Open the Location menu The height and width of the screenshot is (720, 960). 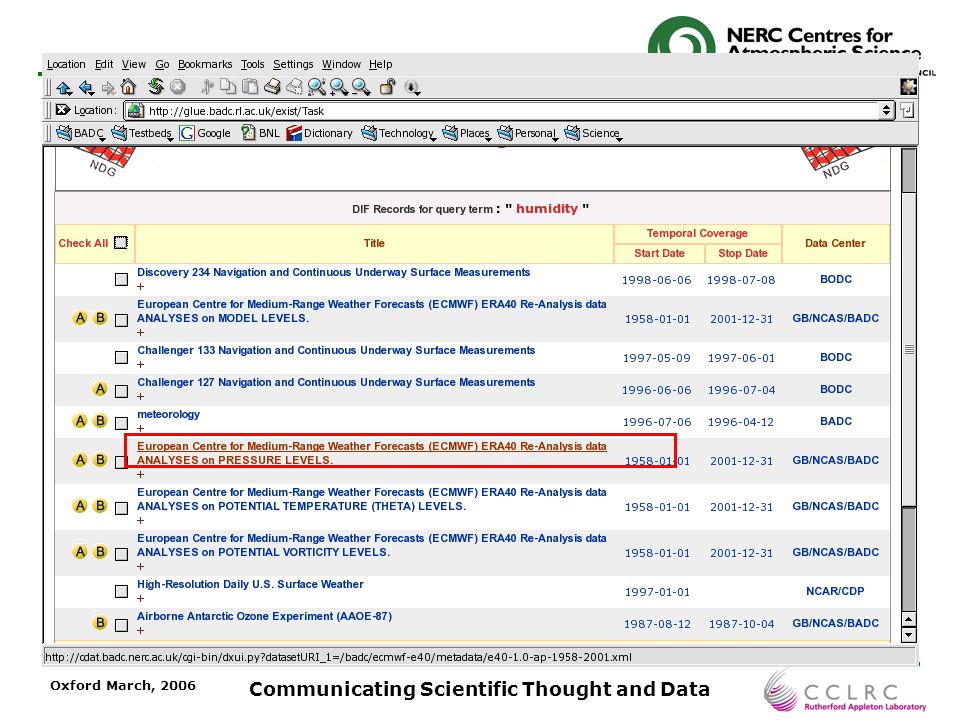click(66, 64)
